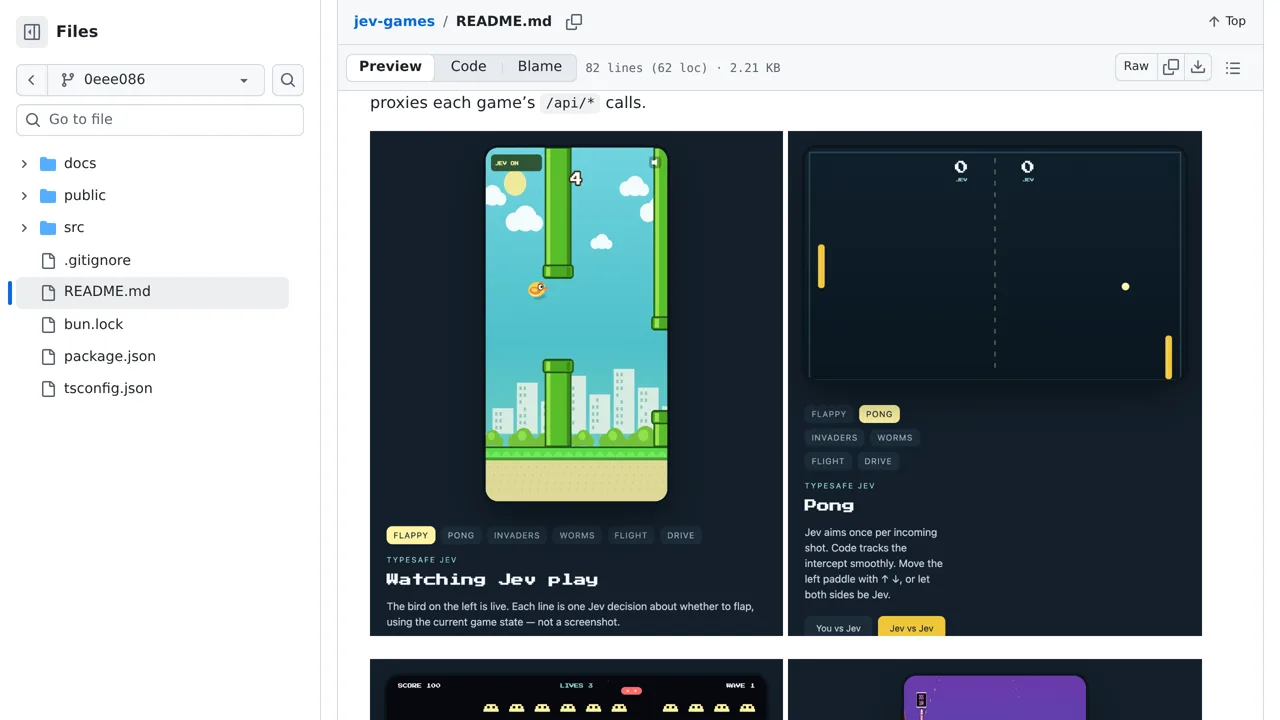Click the src folder icon
This screenshot has width=1280, height=720.
pos(48,227)
